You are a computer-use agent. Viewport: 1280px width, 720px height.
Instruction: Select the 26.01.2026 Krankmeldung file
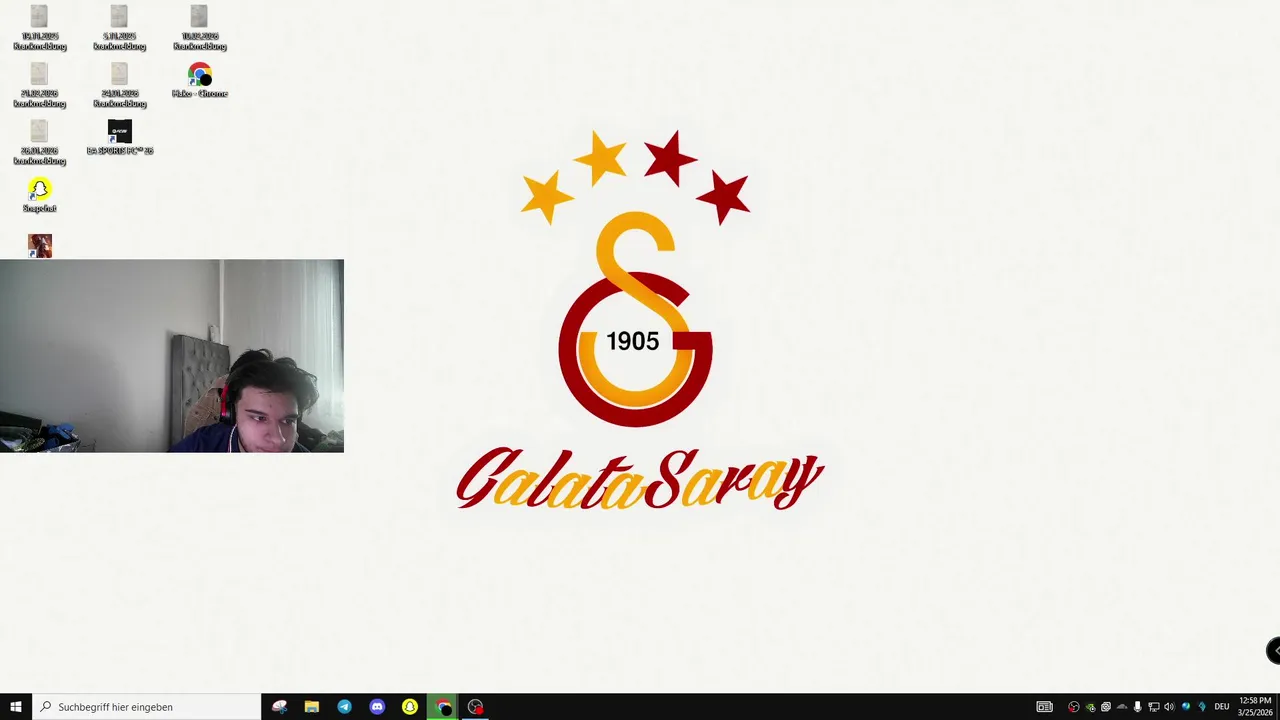(40, 143)
